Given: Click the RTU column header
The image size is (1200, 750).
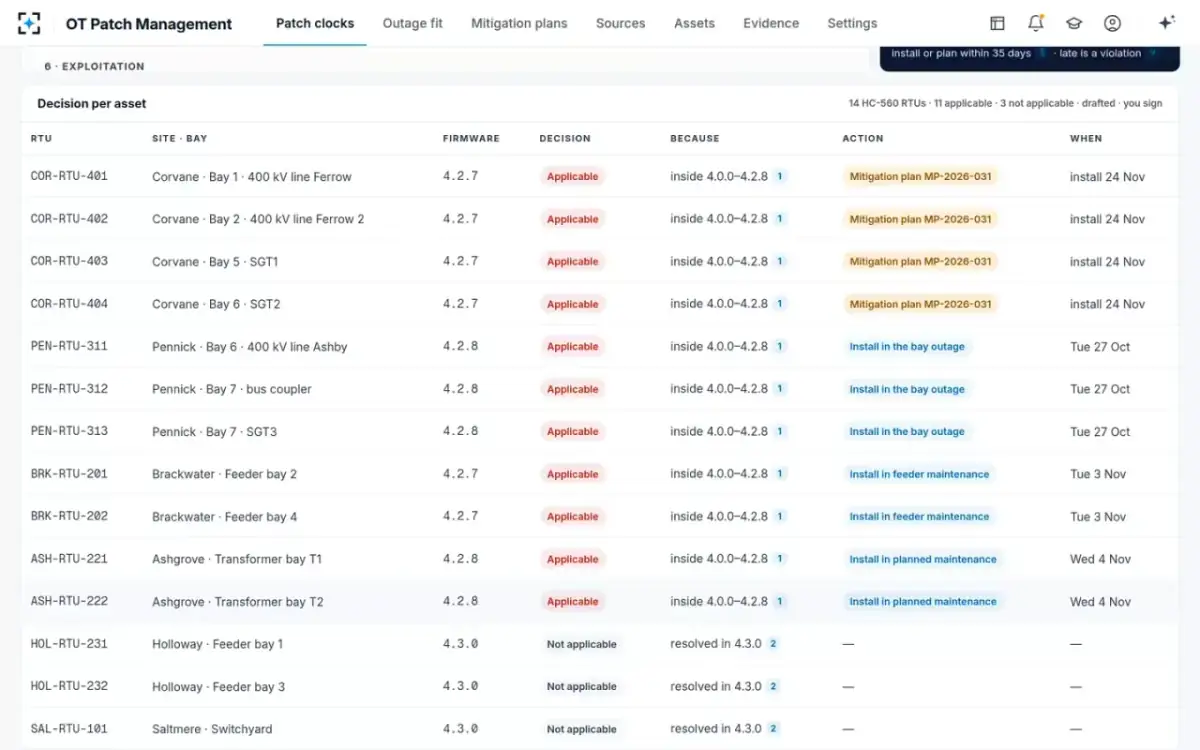Looking at the screenshot, I should click(41, 138).
